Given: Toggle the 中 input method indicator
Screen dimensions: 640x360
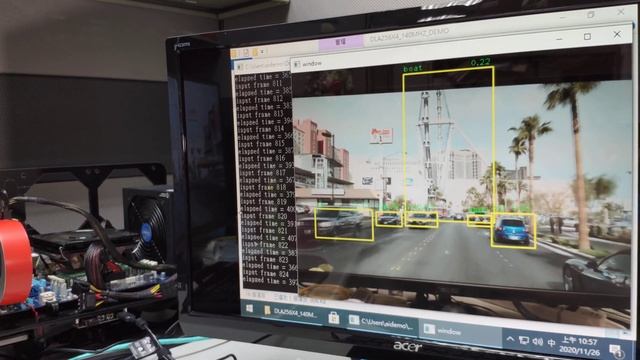Looking at the screenshot, I should click(x=551, y=343).
